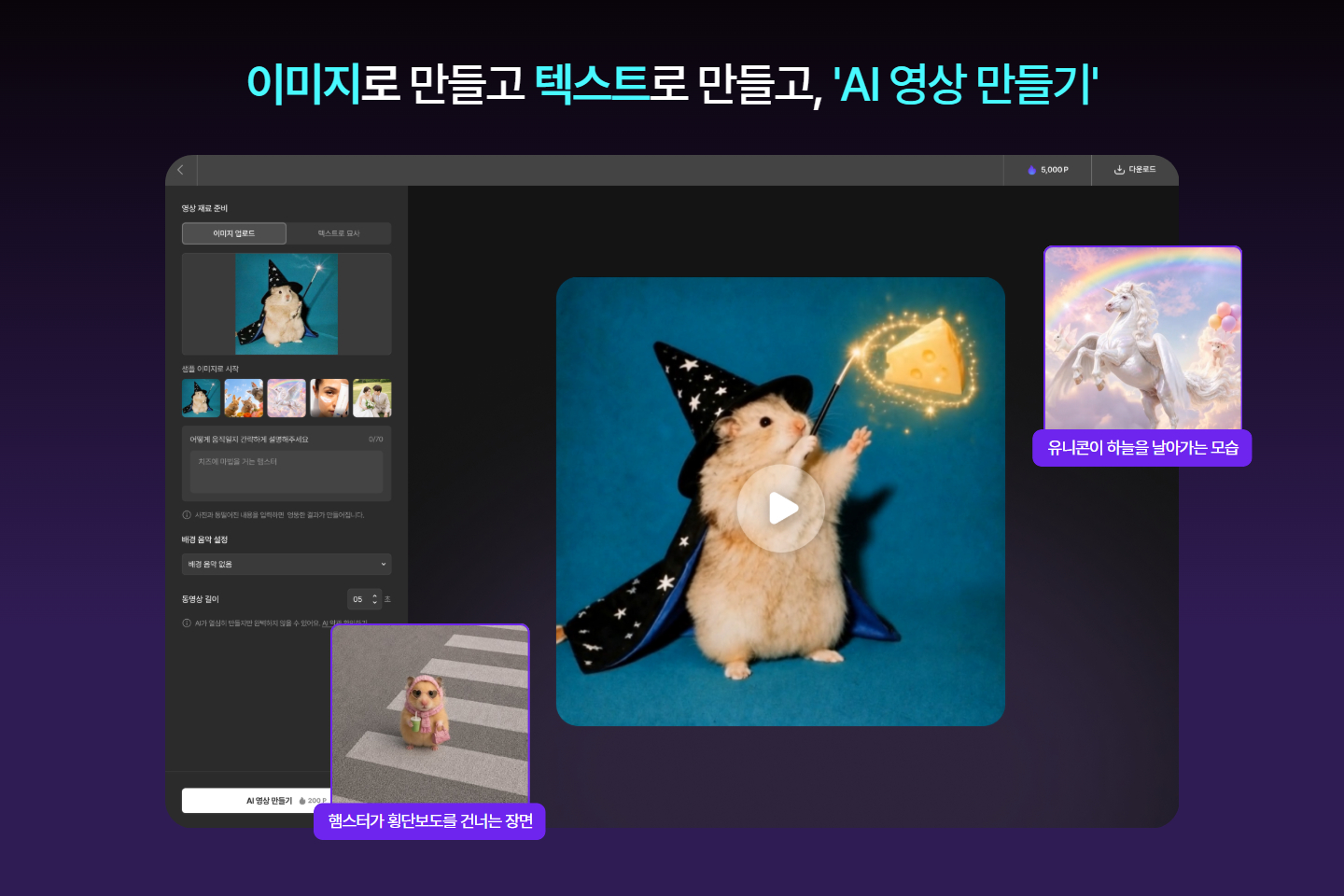The image size is (1344, 896).
Task: Click the AI 영상 만들기 button
Action: coord(257,800)
